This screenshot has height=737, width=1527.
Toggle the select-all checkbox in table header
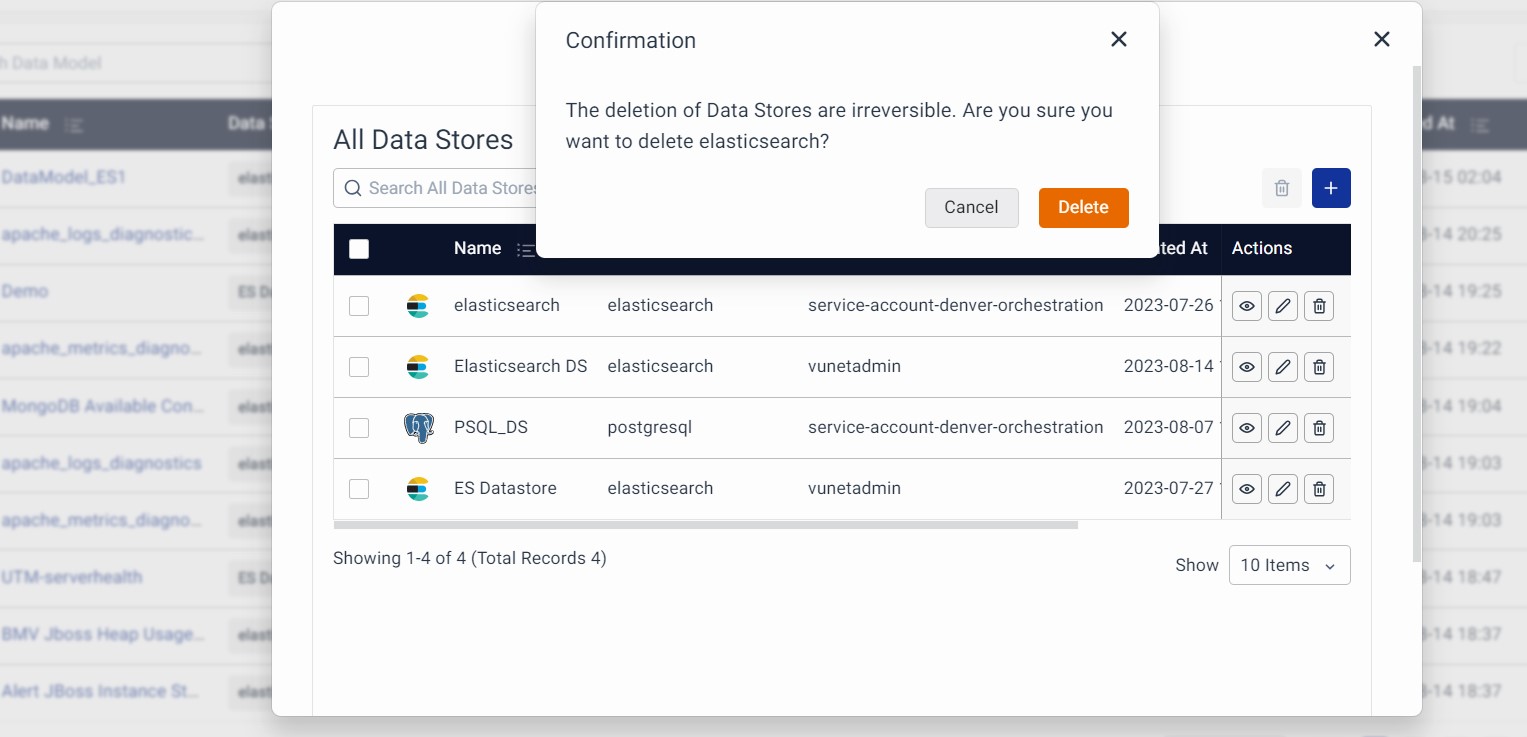pyautogui.click(x=359, y=249)
